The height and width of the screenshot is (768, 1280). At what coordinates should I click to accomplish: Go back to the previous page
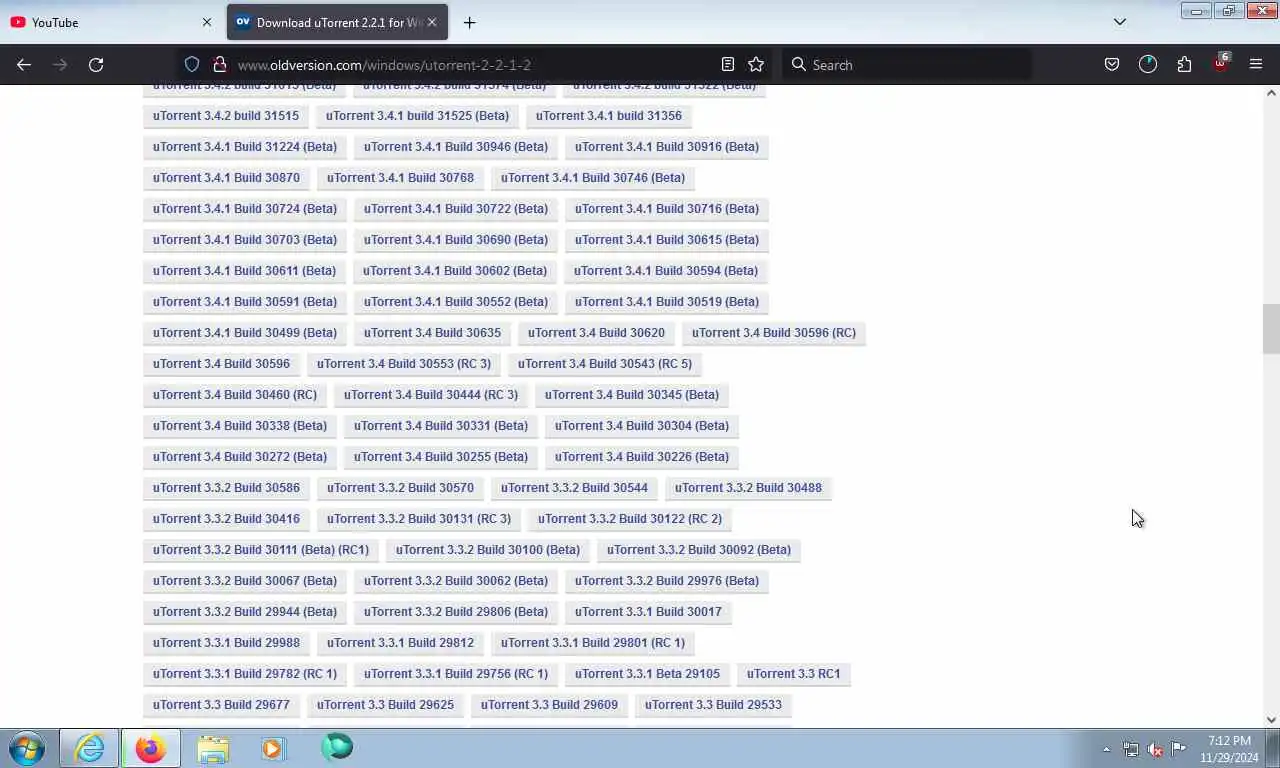click(x=24, y=64)
